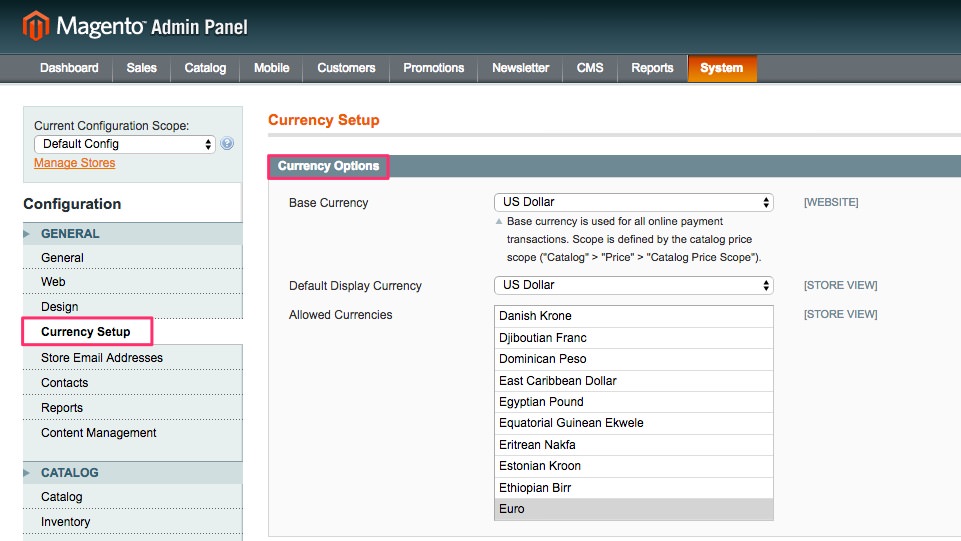Select Dominican Peso currency
The height and width of the screenshot is (541, 961).
pos(634,359)
